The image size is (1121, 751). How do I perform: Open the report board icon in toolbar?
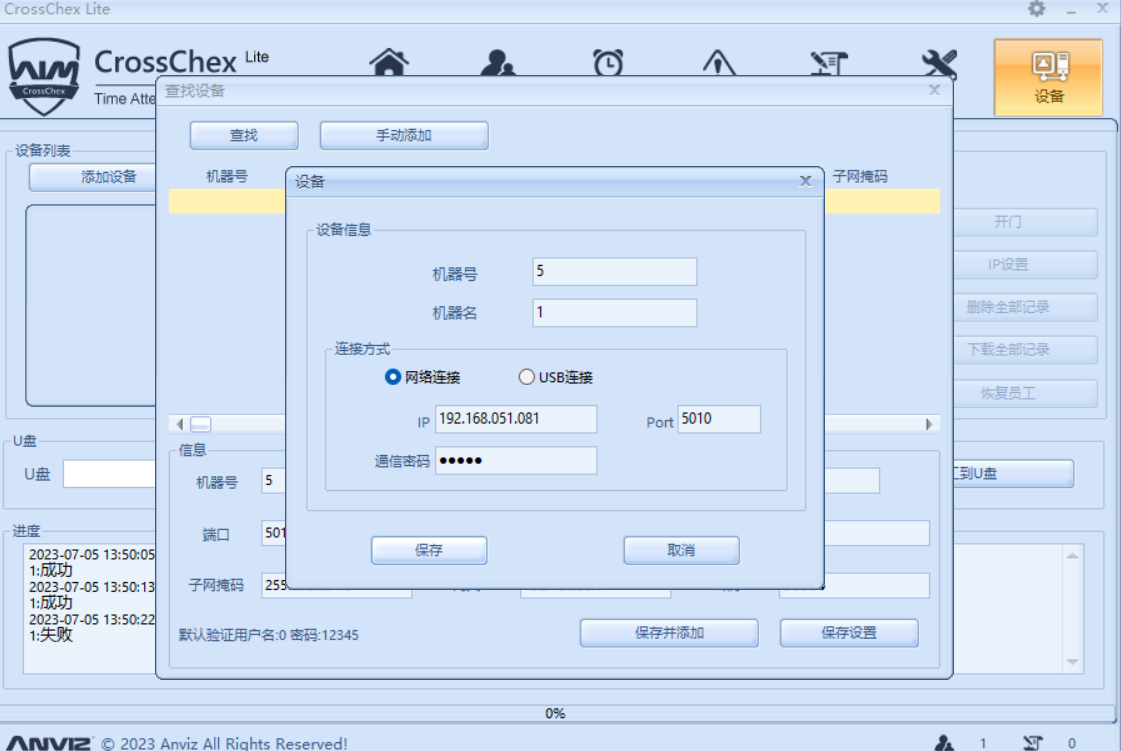pos(829,62)
